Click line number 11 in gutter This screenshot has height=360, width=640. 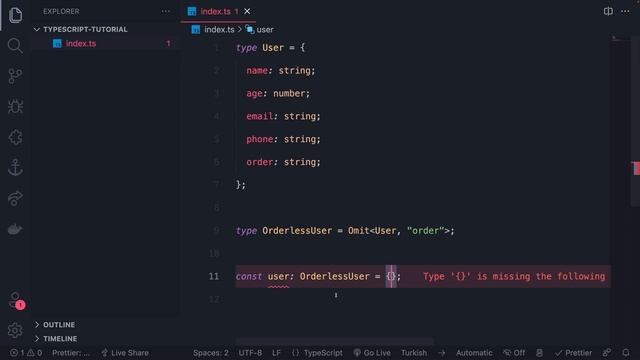pyautogui.click(x=214, y=276)
